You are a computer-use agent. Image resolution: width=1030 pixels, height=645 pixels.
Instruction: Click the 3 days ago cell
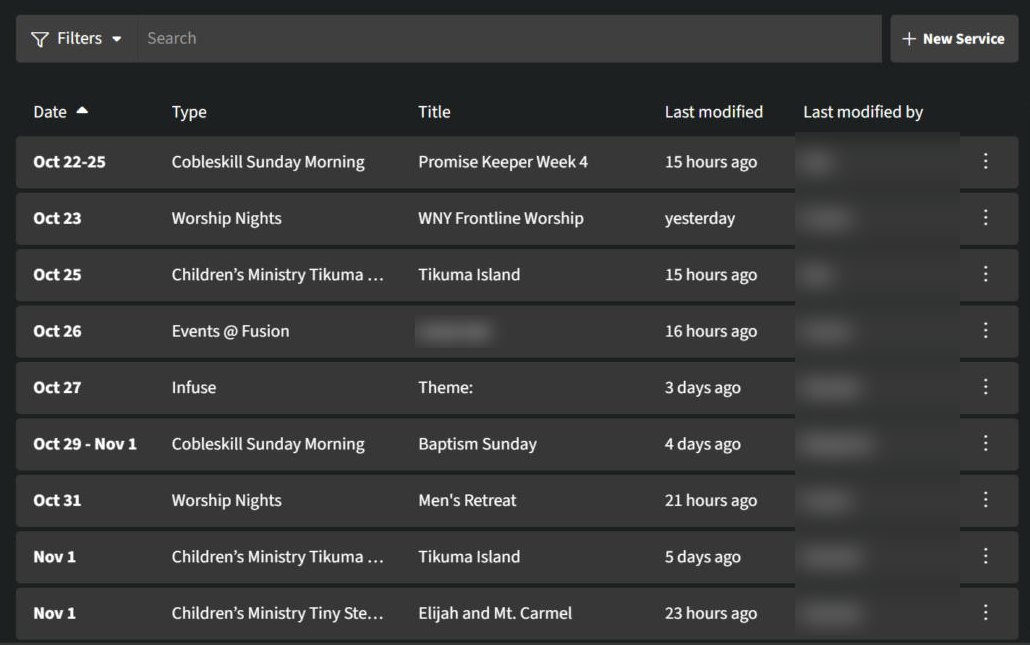click(703, 388)
